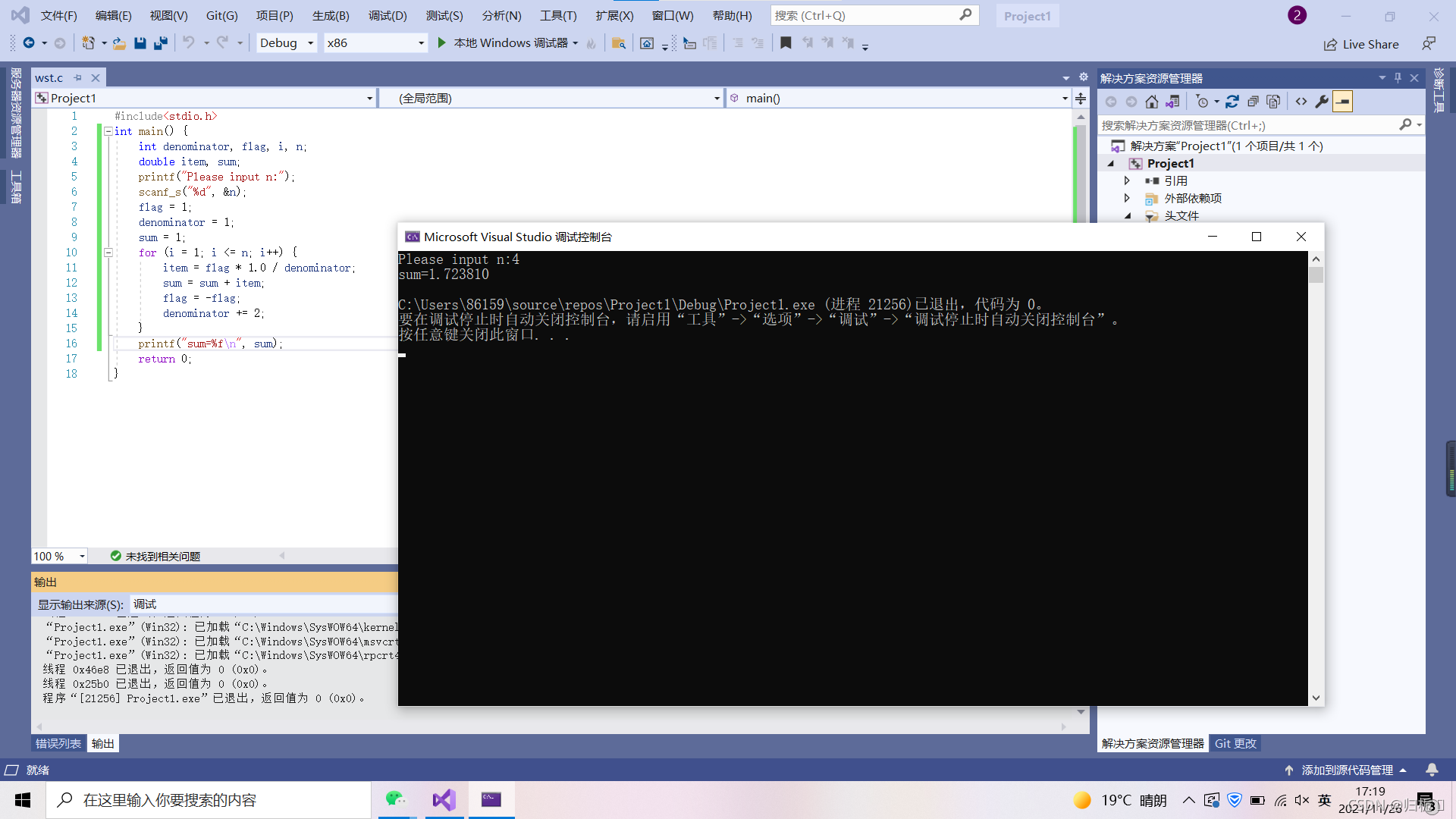Viewport: 1456px width, 819px height.
Task: Close the wst.c editor tab
Action: [96, 78]
